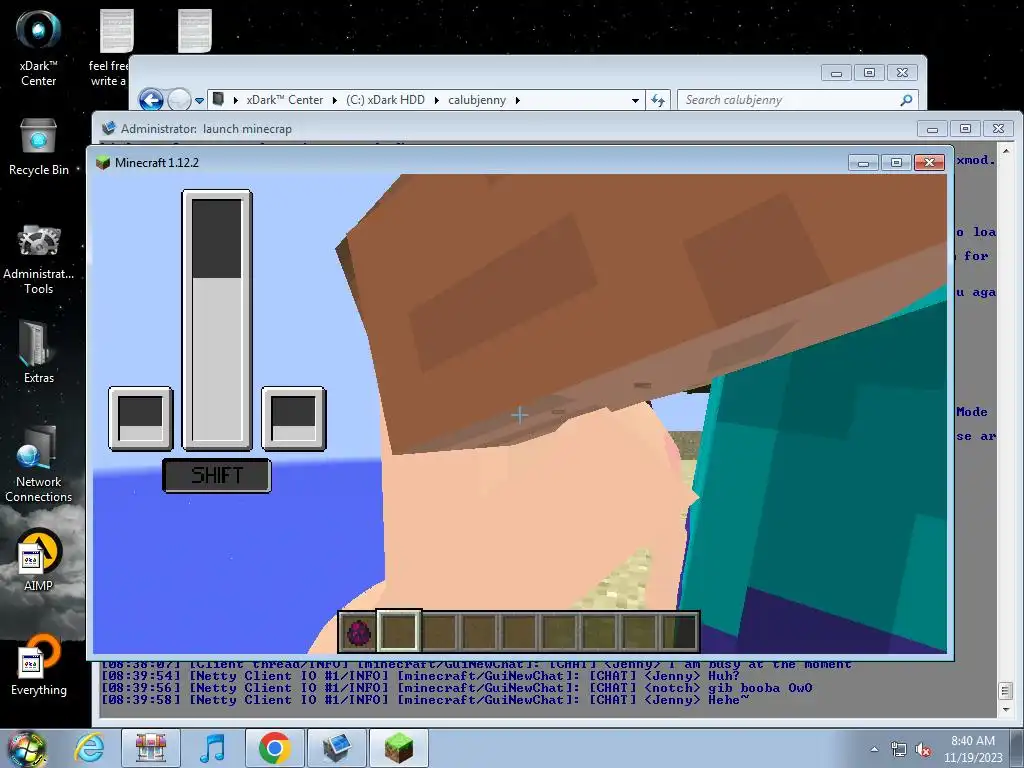Click the Minecraft title bar grass icon
1024x768 pixels.
103,163
